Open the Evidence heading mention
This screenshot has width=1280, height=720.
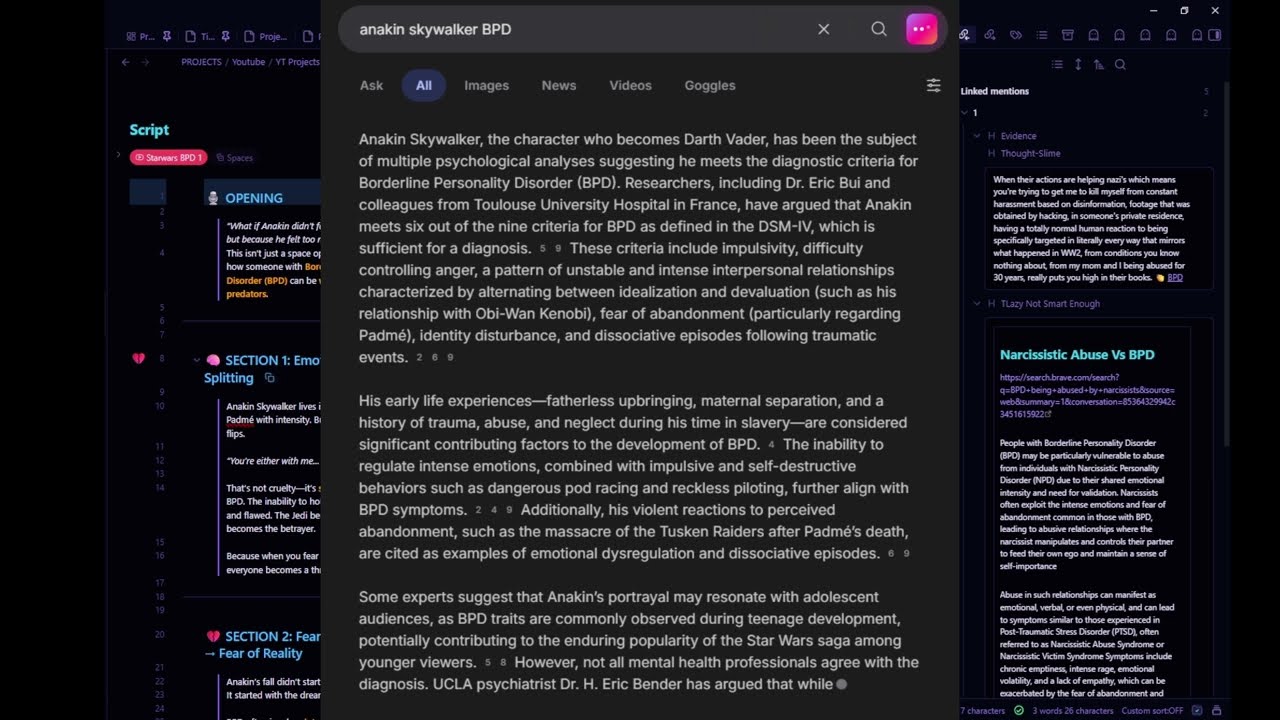point(1018,136)
